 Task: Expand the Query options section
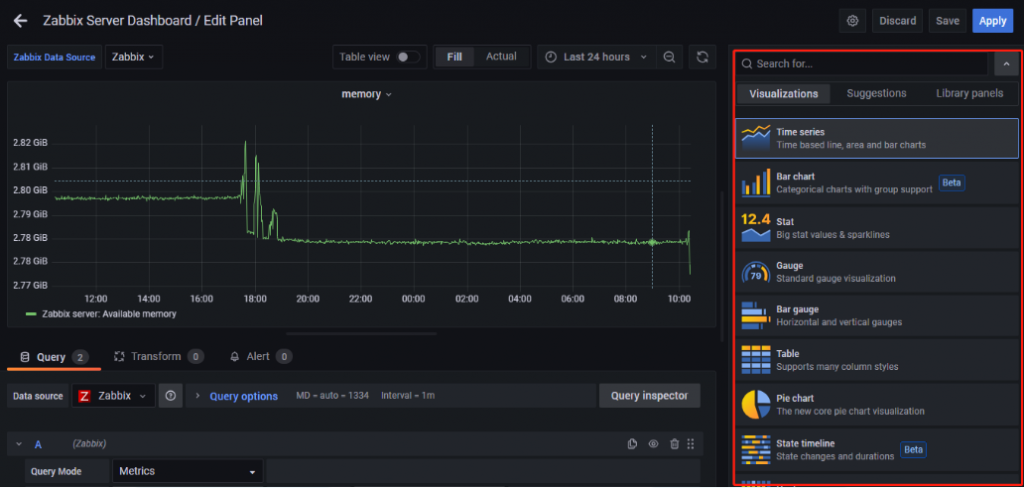(x=197, y=396)
